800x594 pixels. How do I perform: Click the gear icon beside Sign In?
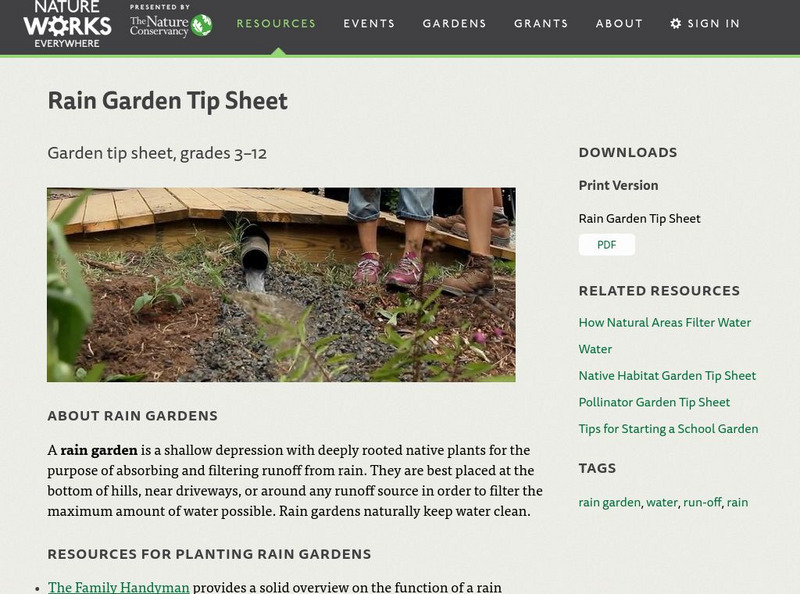[x=676, y=23]
